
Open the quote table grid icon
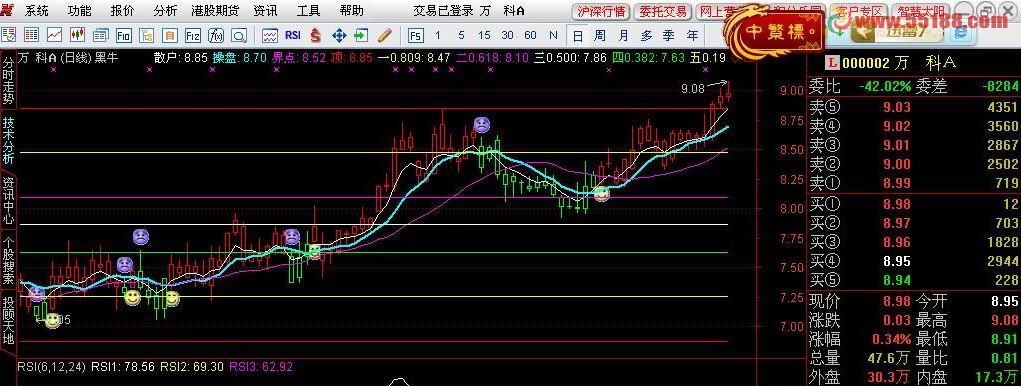tap(31, 35)
